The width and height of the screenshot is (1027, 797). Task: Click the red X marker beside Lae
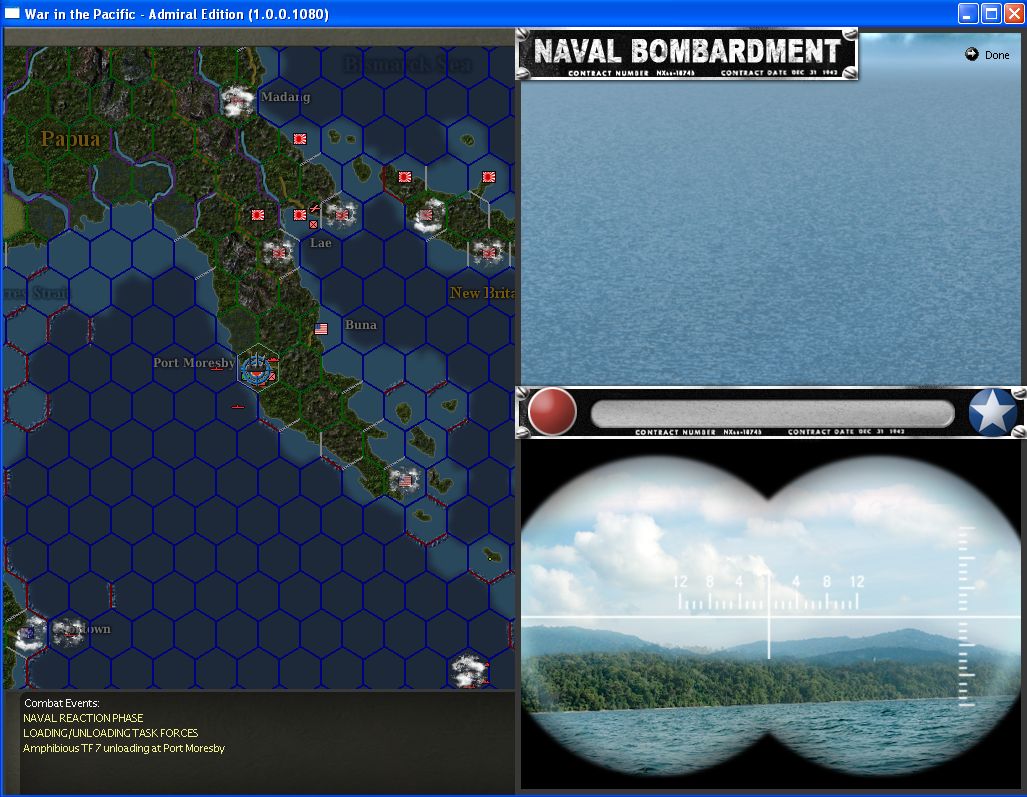(313, 225)
